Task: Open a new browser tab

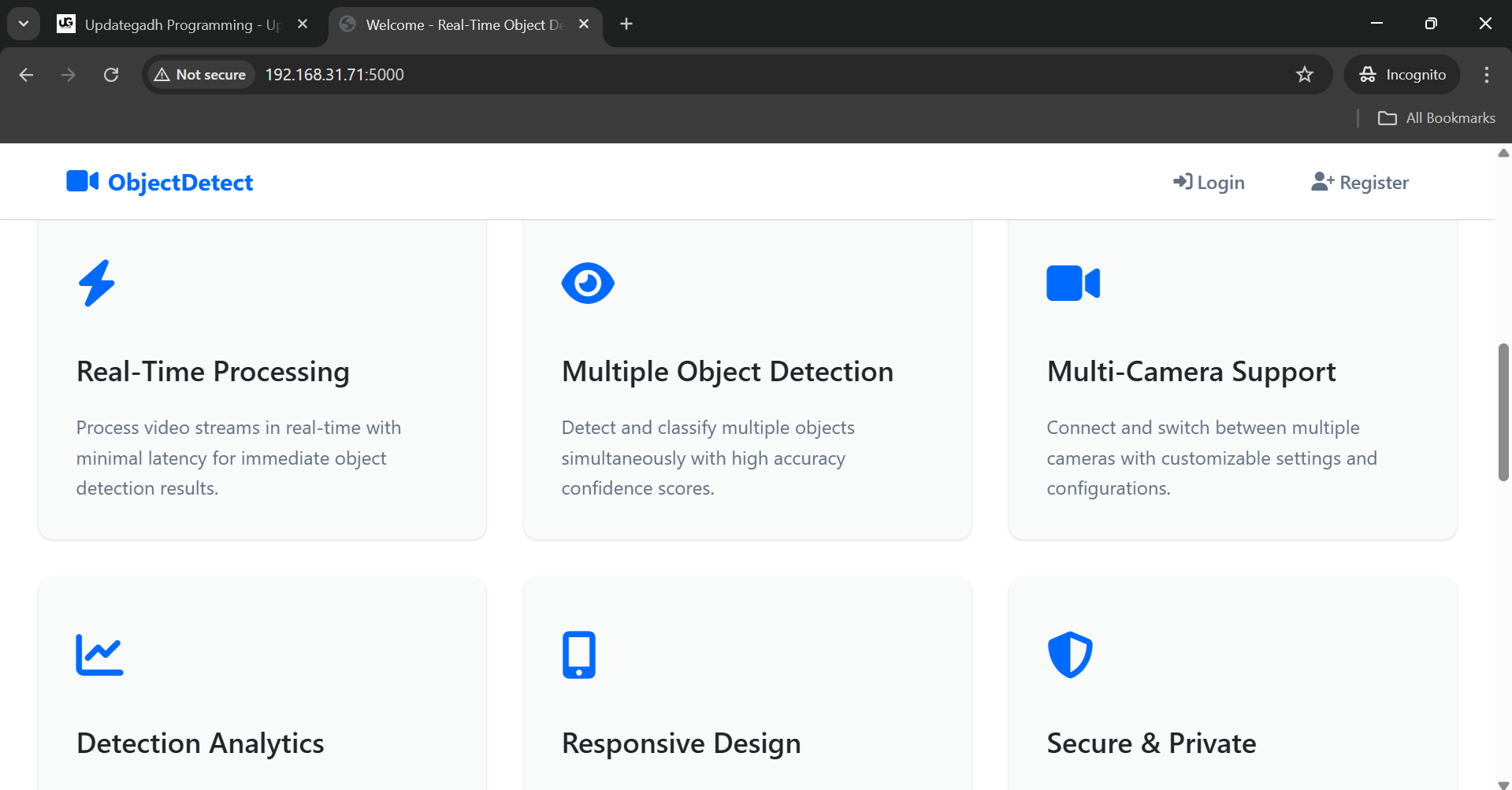Action: click(626, 24)
